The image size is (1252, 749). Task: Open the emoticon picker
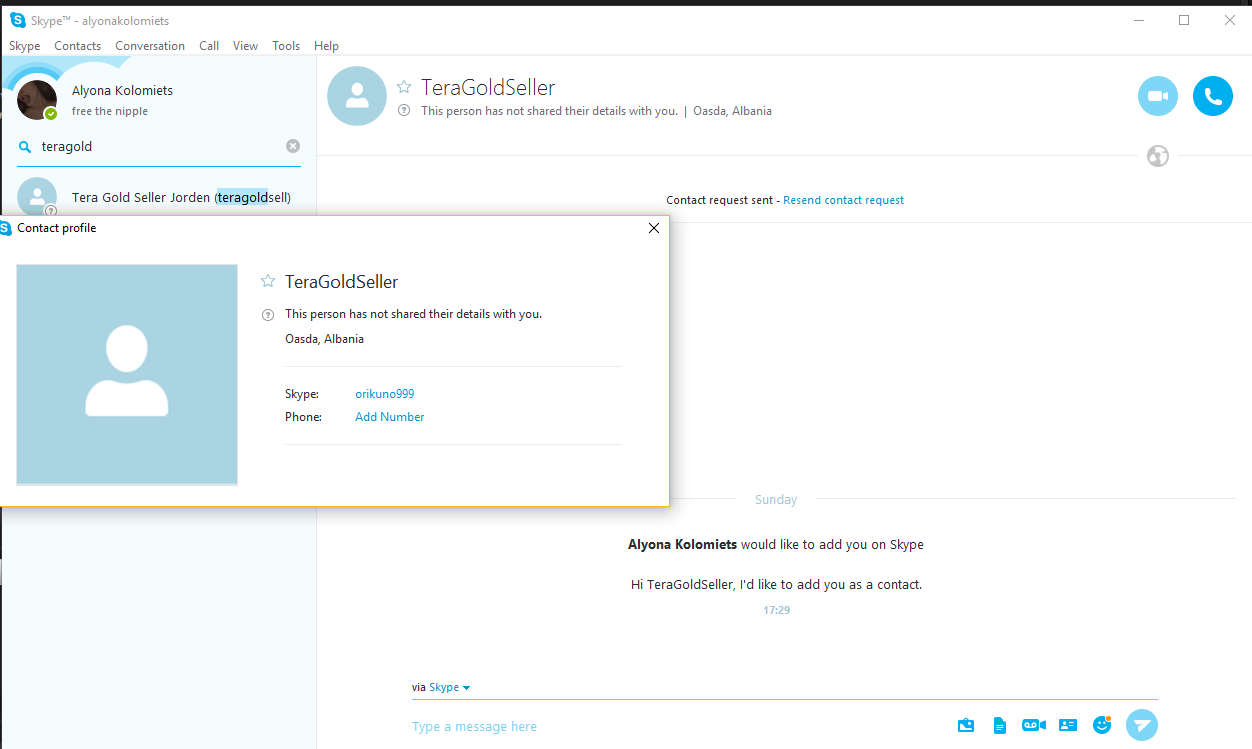[x=1103, y=724]
